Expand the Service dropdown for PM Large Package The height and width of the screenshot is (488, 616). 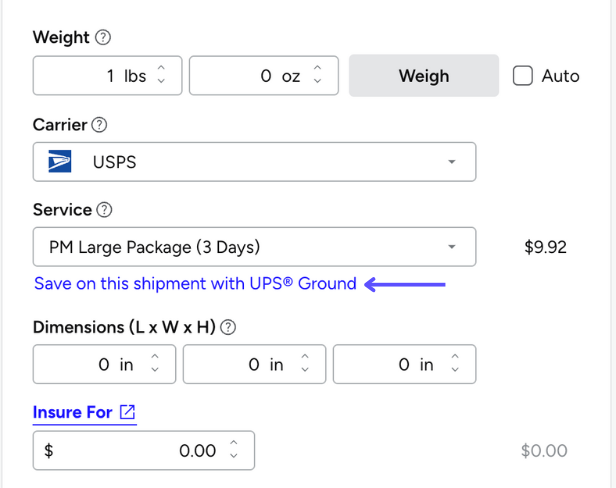click(x=254, y=247)
